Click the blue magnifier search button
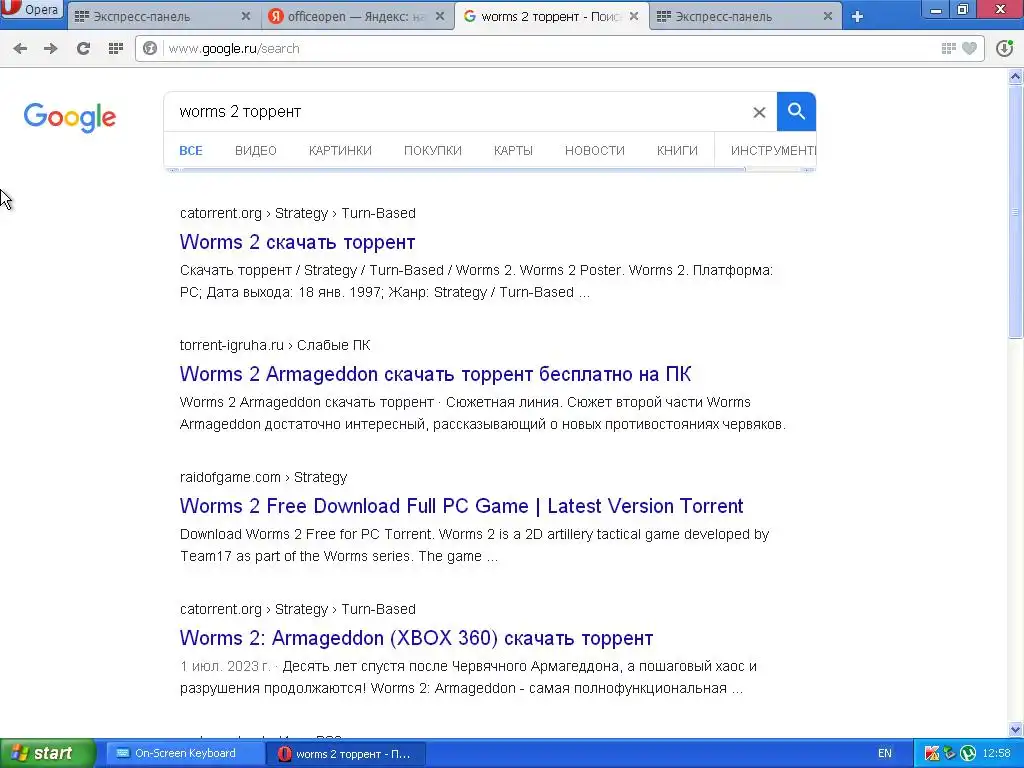This screenshot has width=1024, height=768. pos(796,112)
